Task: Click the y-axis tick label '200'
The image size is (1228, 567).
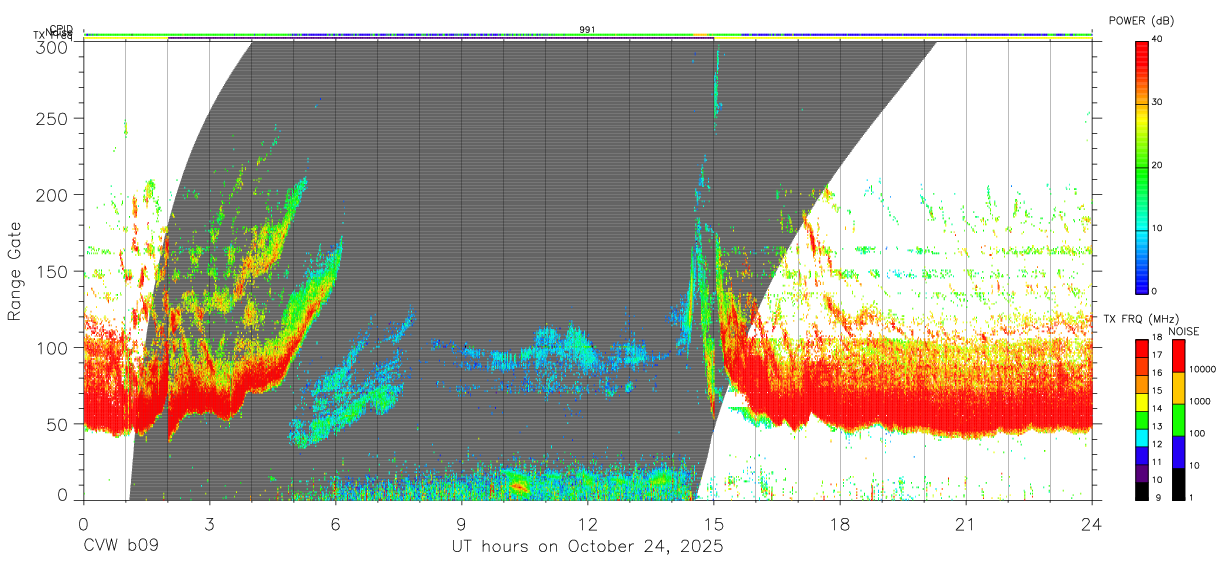Action: pos(52,195)
